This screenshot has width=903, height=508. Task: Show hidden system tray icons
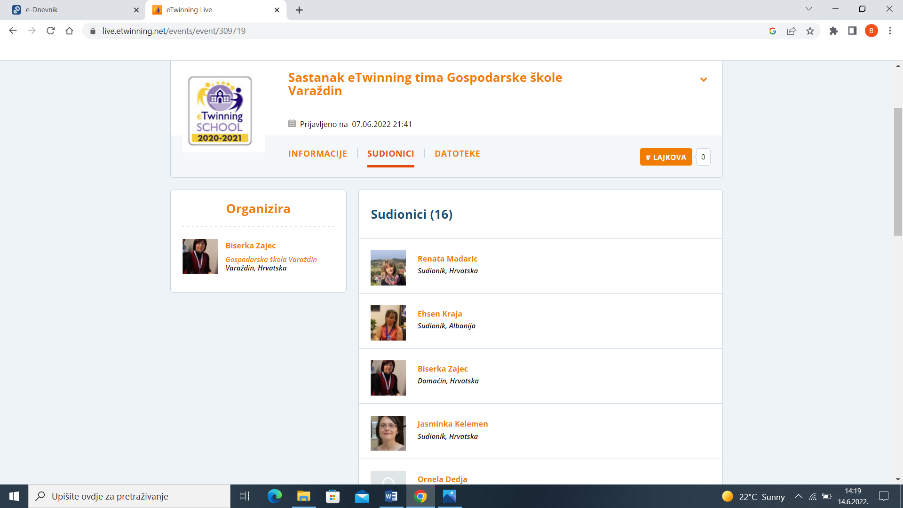pyautogui.click(x=798, y=496)
